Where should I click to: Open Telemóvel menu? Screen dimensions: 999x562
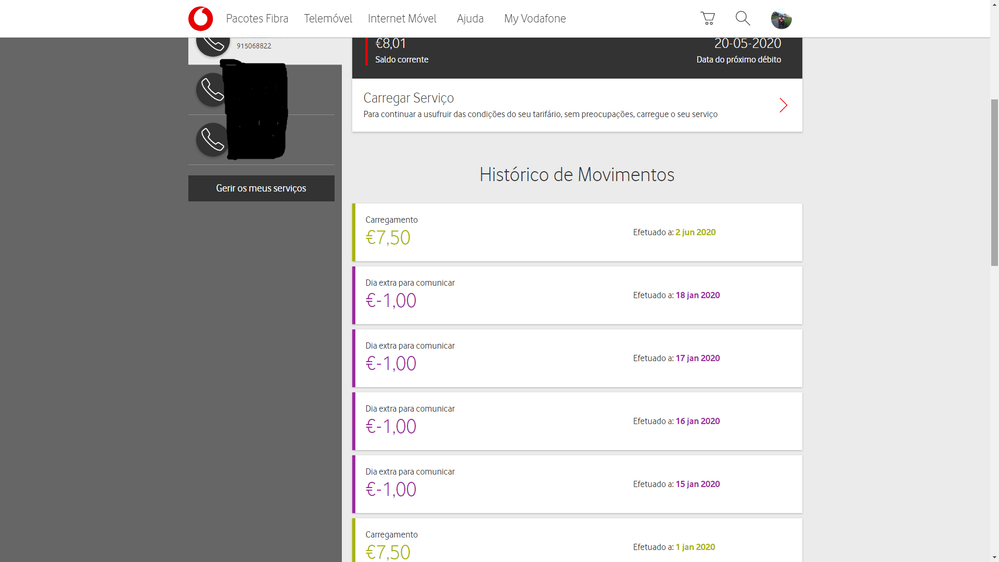point(328,19)
